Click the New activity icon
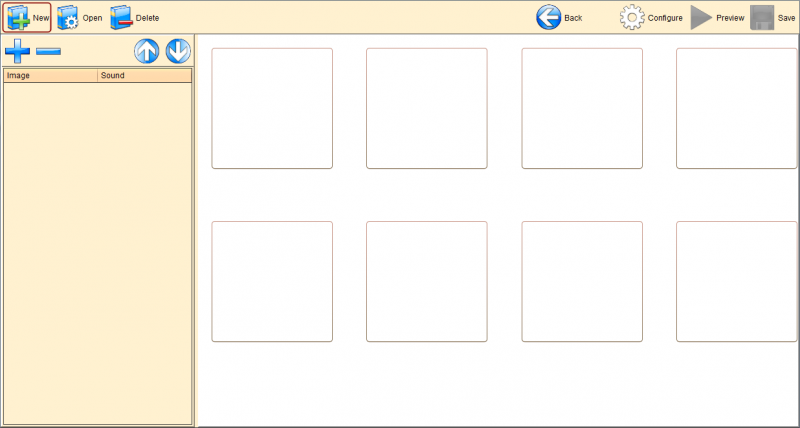 [x=18, y=18]
